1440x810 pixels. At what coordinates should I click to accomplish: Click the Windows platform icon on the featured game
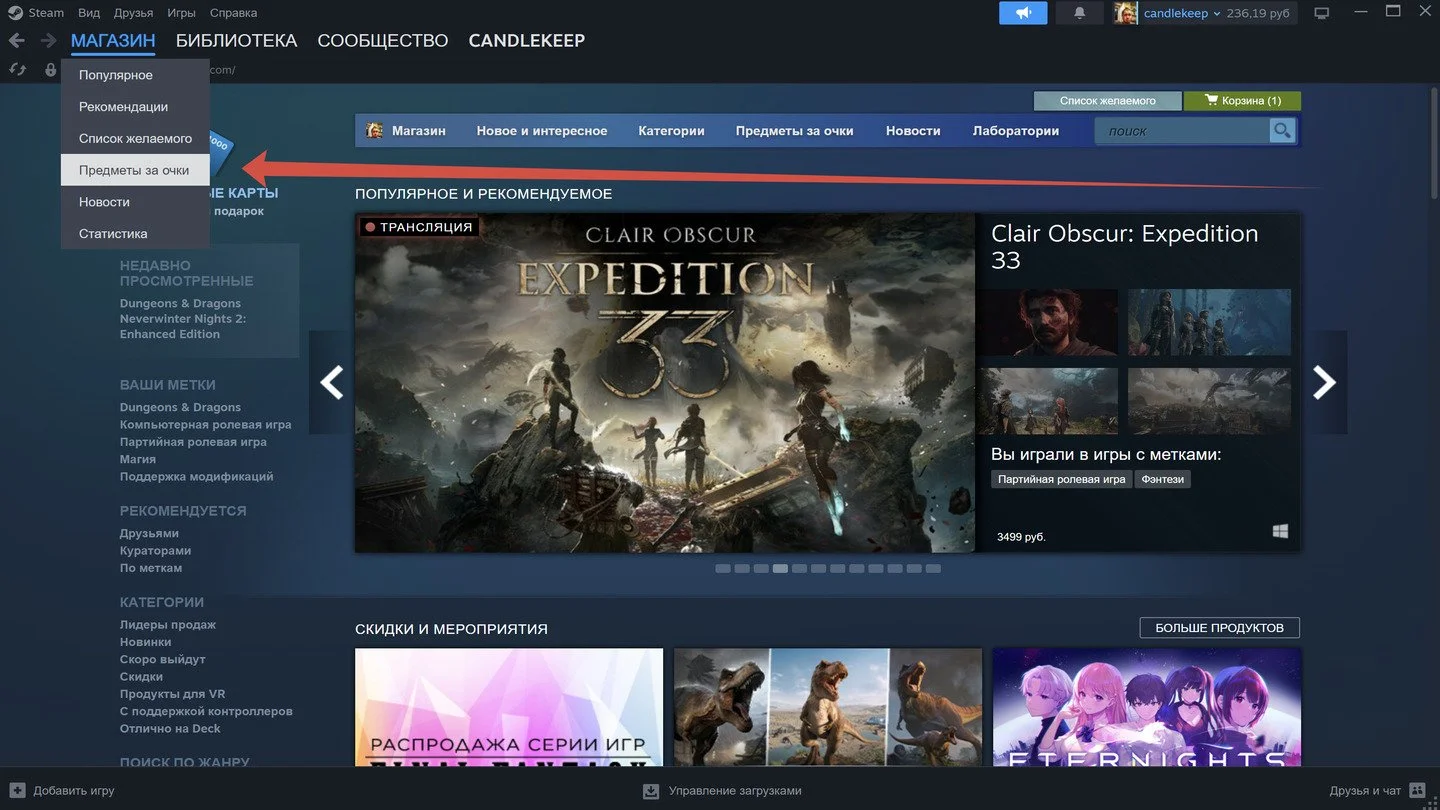pyautogui.click(x=1280, y=532)
